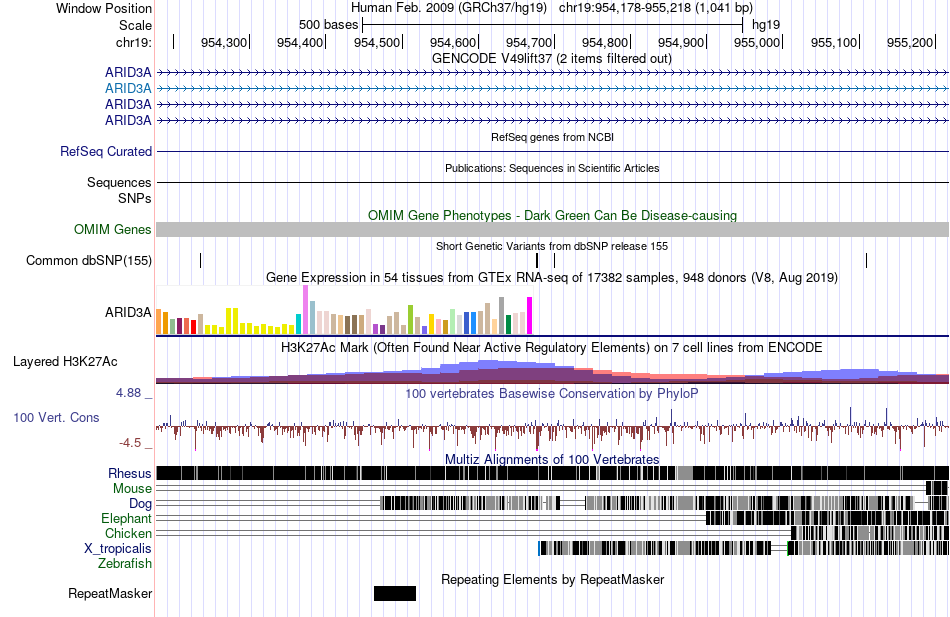Click the 500 bases scale bar label
950x617 pixels.
(328, 25)
